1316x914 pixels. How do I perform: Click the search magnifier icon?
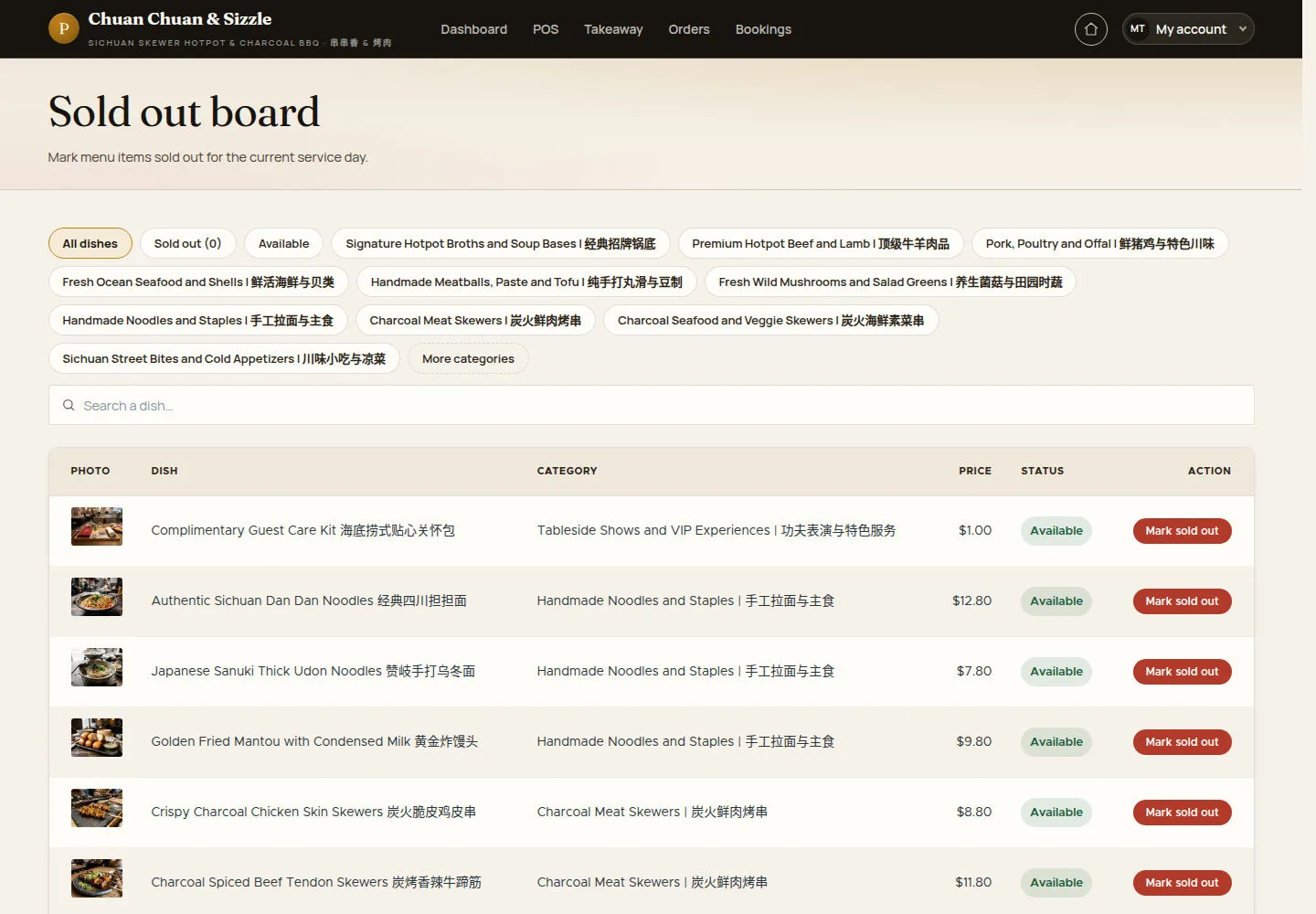pos(69,405)
